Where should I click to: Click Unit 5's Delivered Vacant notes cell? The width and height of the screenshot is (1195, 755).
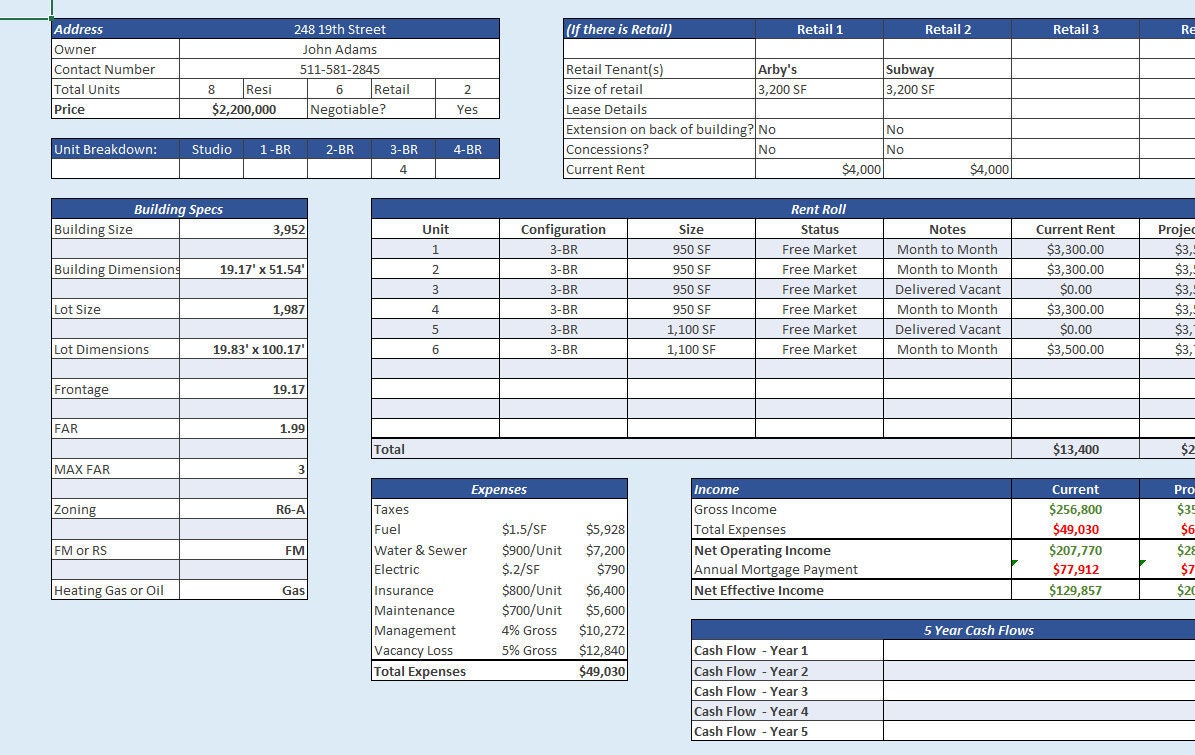pyautogui.click(x=947, y=329)
